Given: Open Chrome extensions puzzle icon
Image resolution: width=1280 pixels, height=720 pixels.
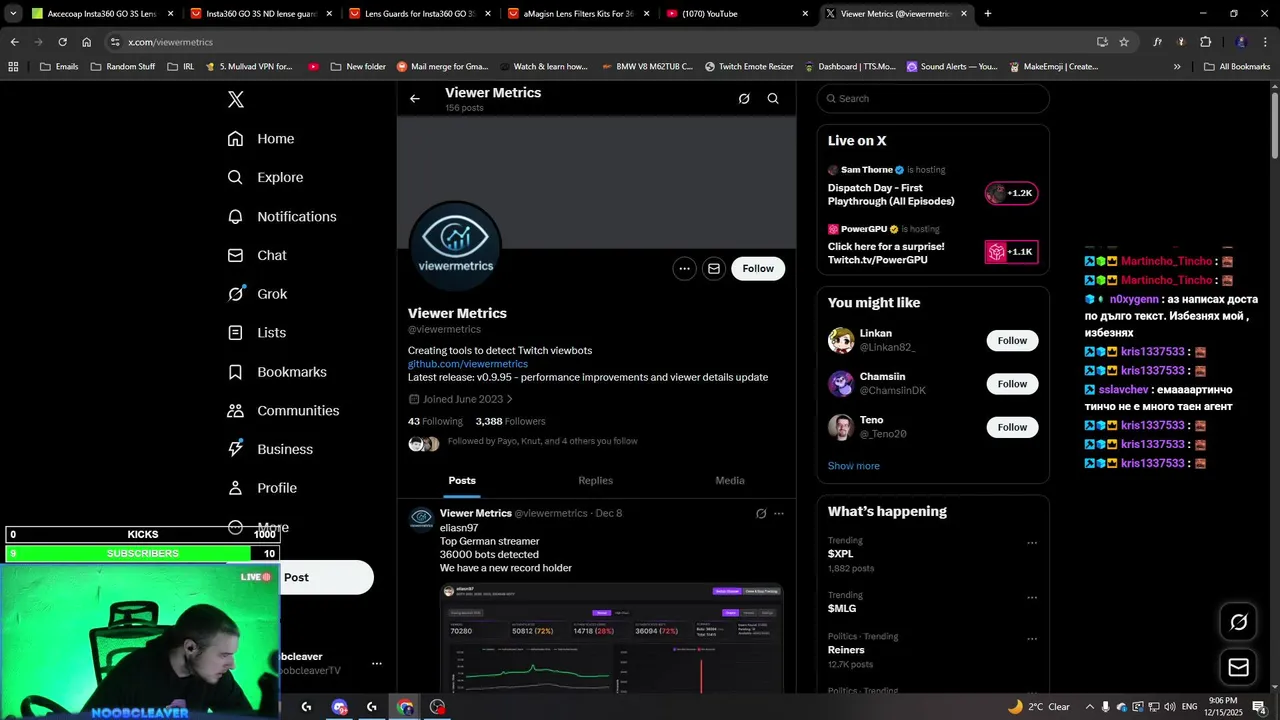Looking at the screenshot, I should pos(1205,42).
